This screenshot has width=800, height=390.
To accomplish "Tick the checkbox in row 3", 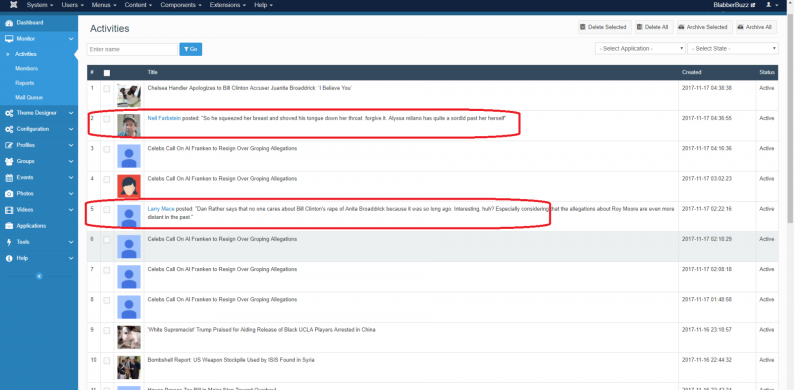I will pyautogui.click(x=107, y=149).
